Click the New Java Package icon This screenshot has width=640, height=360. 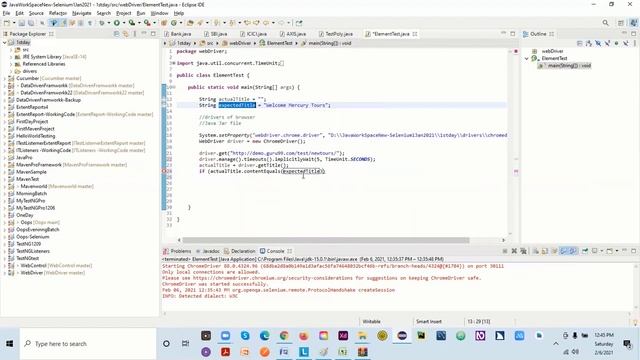pos(164,23)
